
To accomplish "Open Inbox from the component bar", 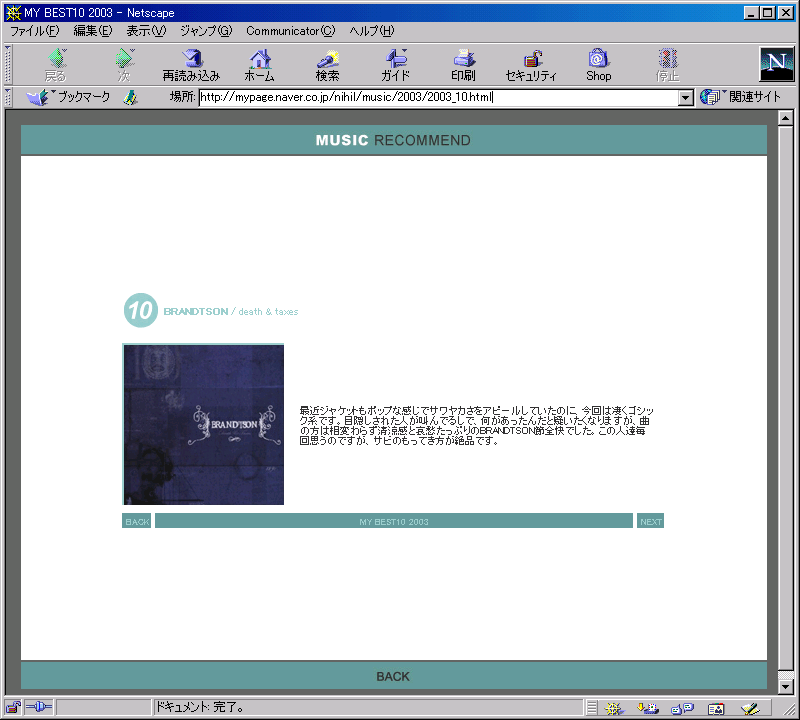I will click(x=647, y=708).
